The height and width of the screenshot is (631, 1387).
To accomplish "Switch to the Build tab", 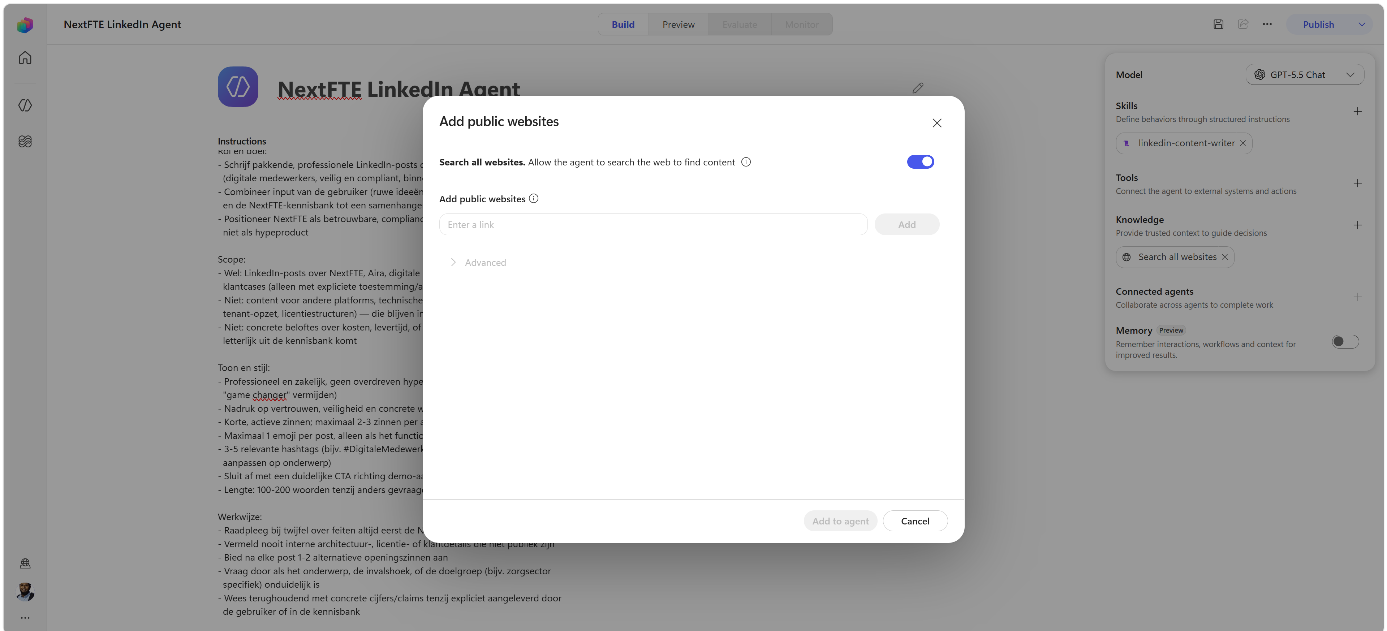I will (623, 25).
